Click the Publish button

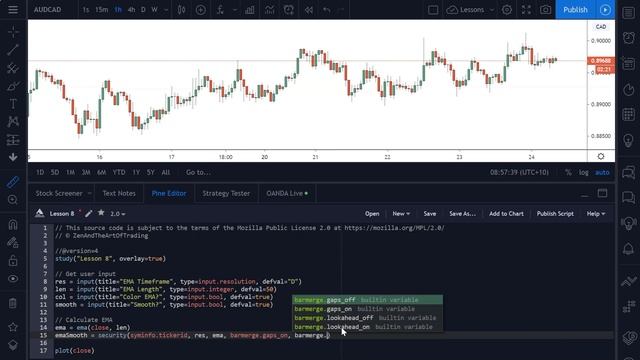[x=575, y=9]
